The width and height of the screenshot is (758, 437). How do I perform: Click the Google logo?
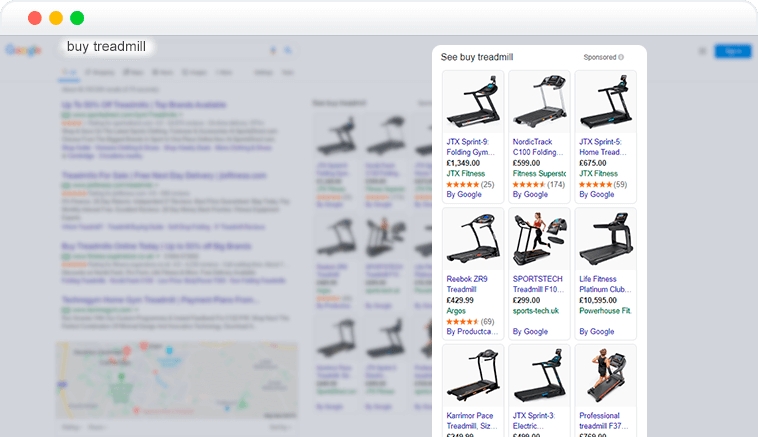[x=23, y=50]
